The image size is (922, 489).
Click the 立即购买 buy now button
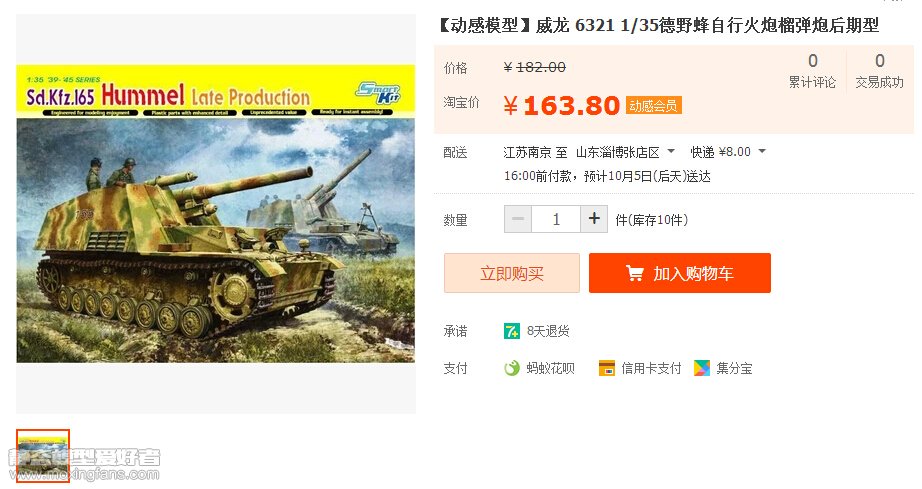point(512,273)
